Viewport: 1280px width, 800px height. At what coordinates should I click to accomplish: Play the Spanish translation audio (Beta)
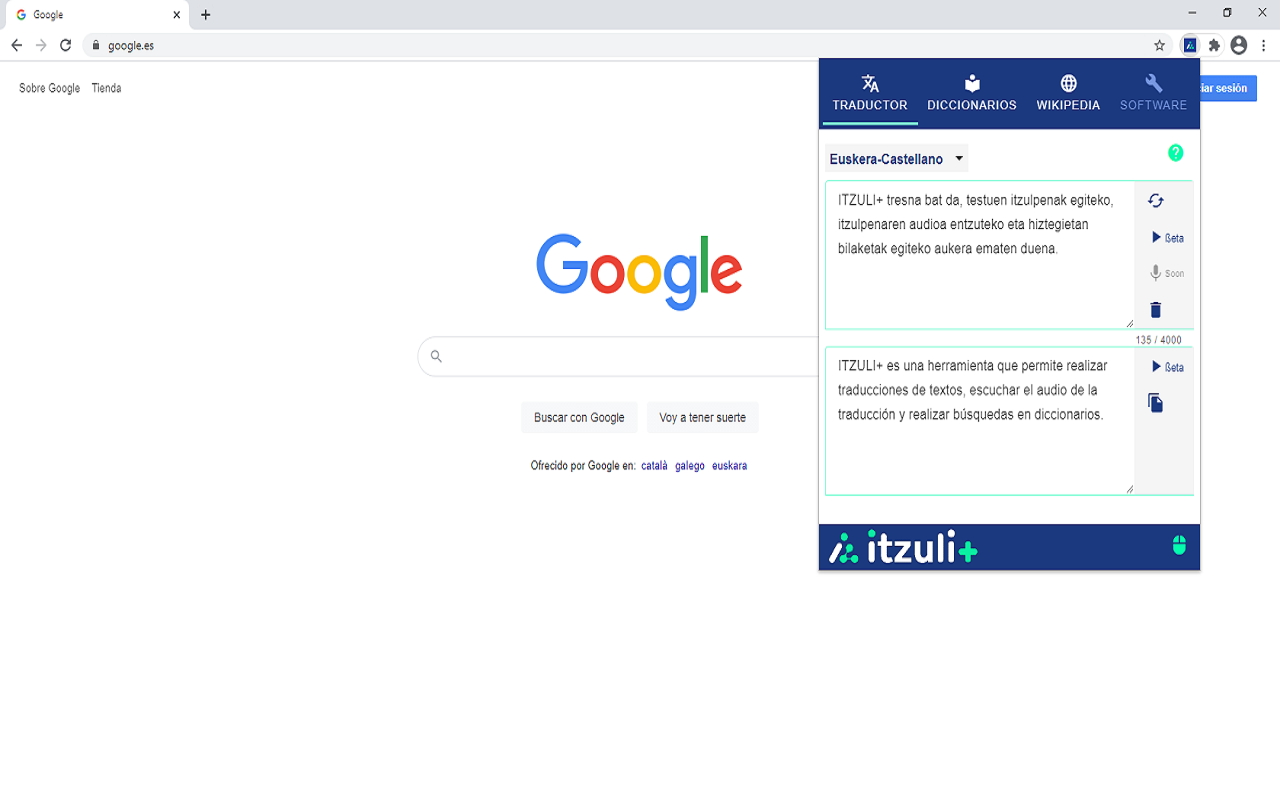click(x=1165, y=367)
